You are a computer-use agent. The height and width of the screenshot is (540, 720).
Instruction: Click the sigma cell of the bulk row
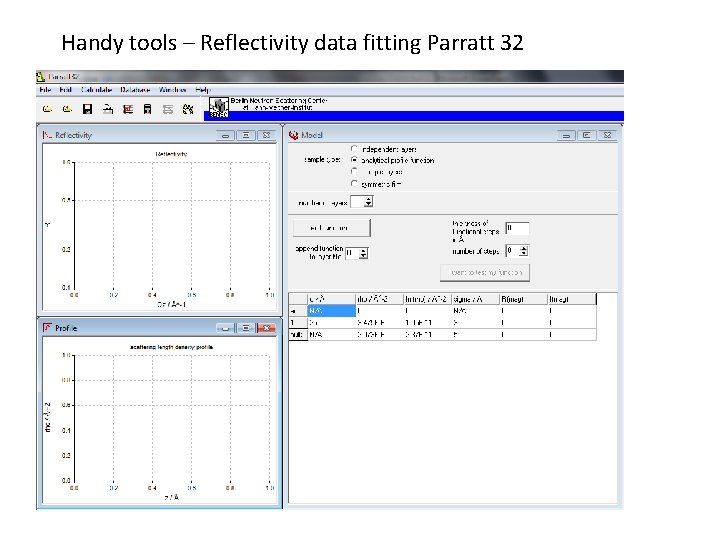pyautogui.click(x=475, y=335)
